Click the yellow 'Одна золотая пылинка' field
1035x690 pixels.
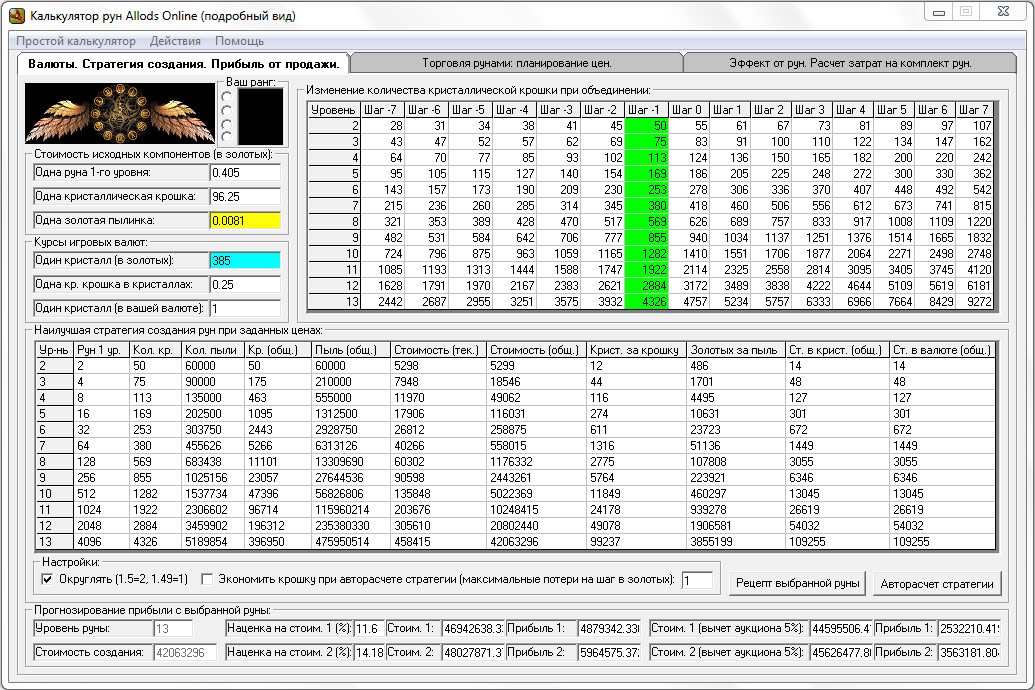245,221
